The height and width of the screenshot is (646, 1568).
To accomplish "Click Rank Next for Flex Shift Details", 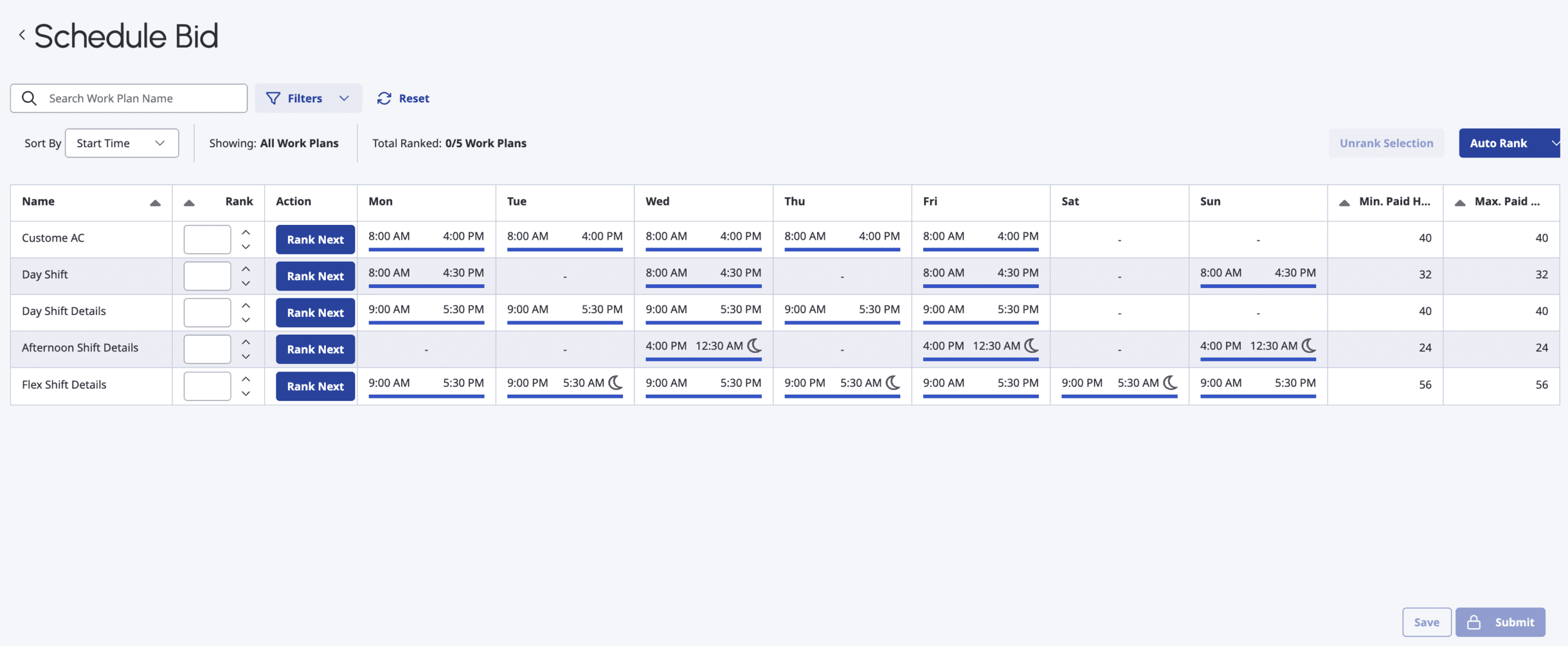I will 315,386.
